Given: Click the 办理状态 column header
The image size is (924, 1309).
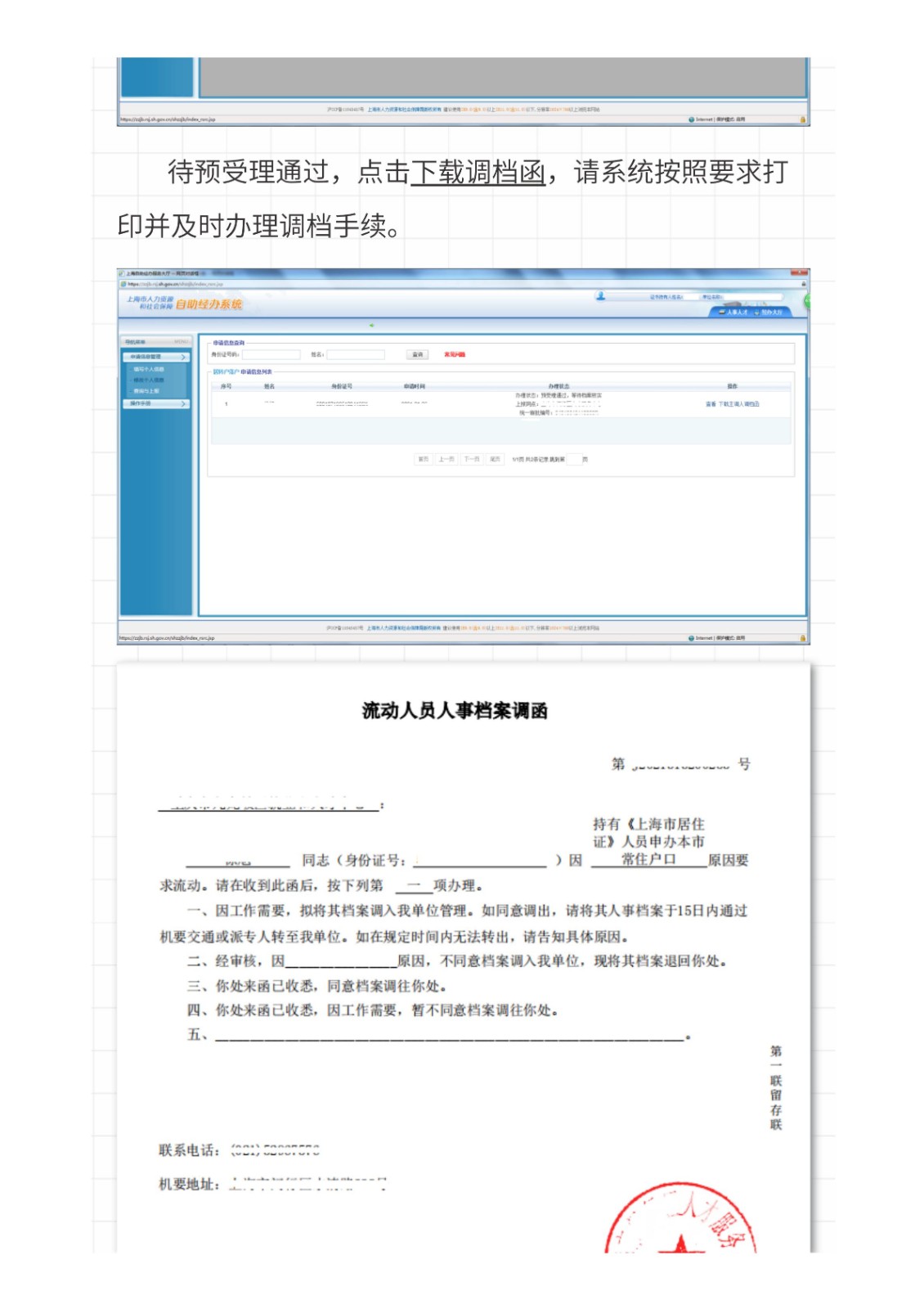Looking at the screenshot, I should coord(558,386).
